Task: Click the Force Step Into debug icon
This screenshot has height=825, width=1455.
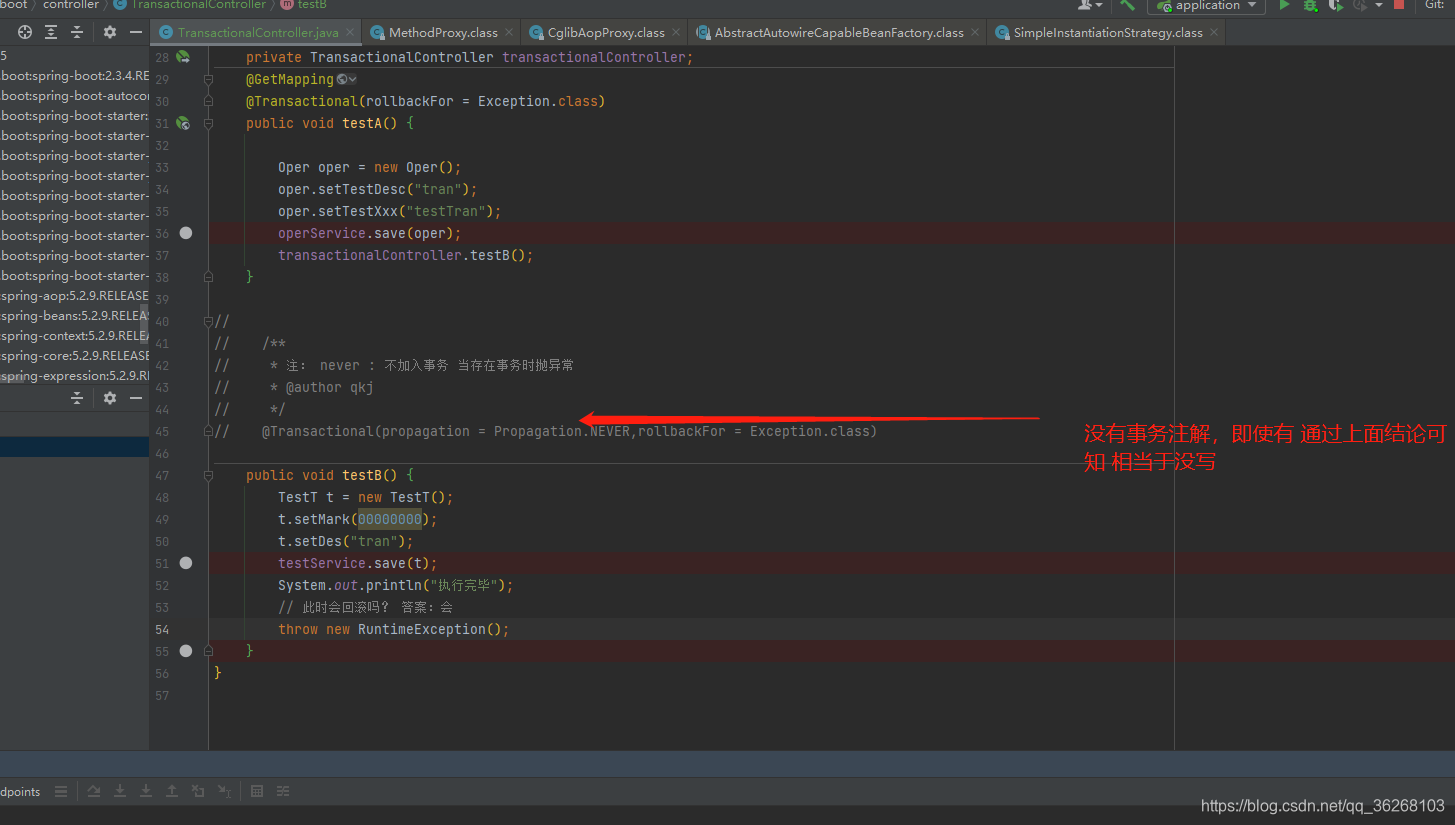Action: coord(146,791)
